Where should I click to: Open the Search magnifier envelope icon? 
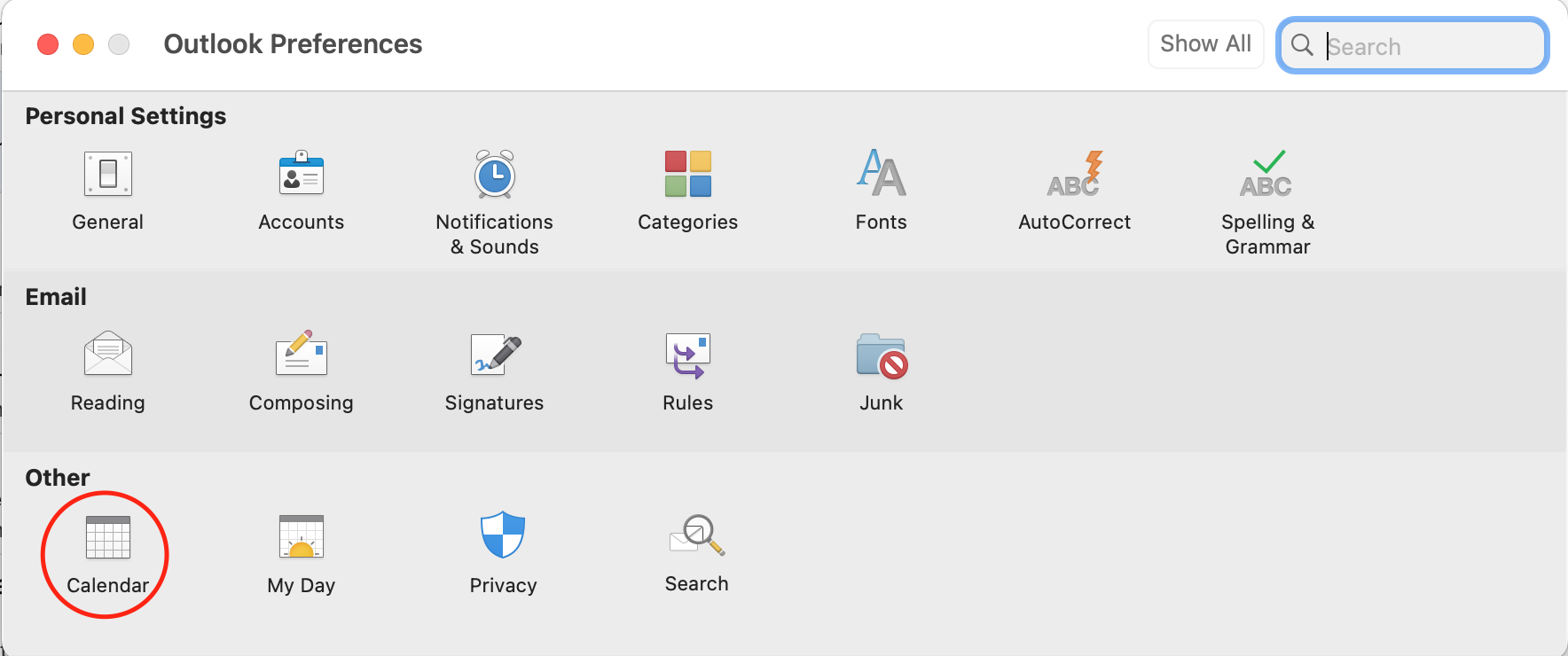[697, 535]
